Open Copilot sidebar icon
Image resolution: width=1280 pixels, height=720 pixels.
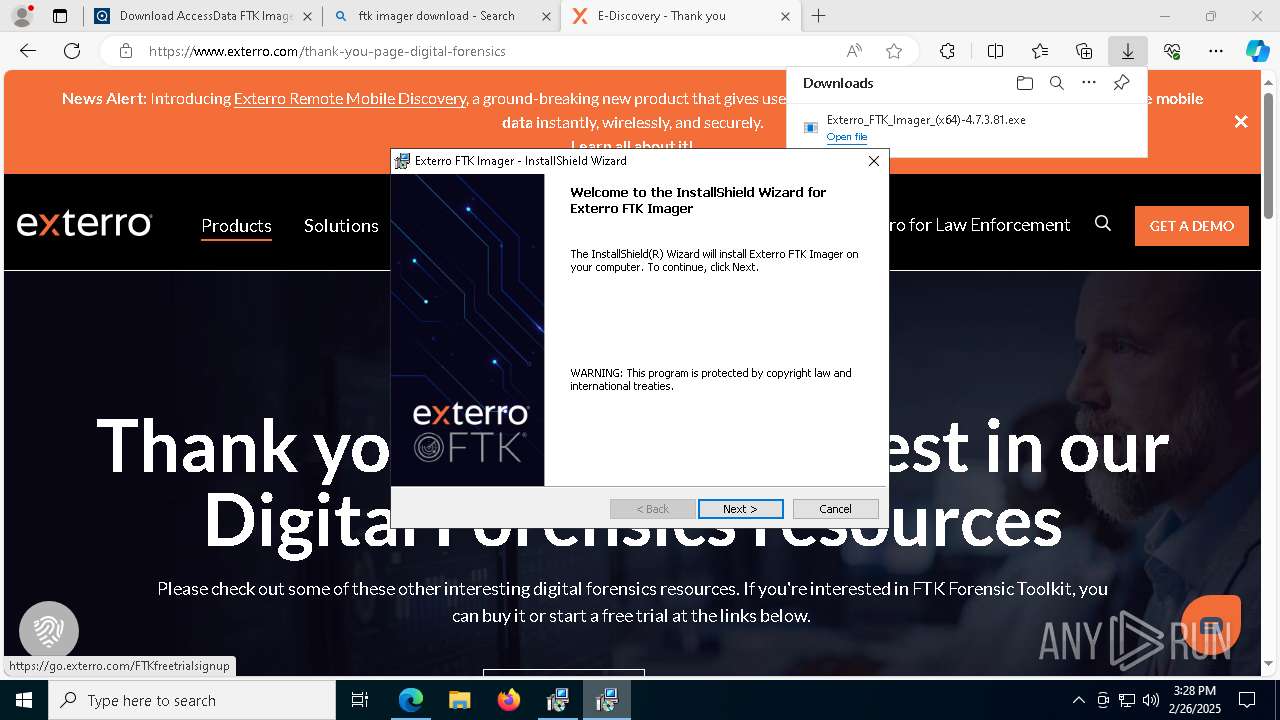pyautogui.click(x=1257, y=51)
